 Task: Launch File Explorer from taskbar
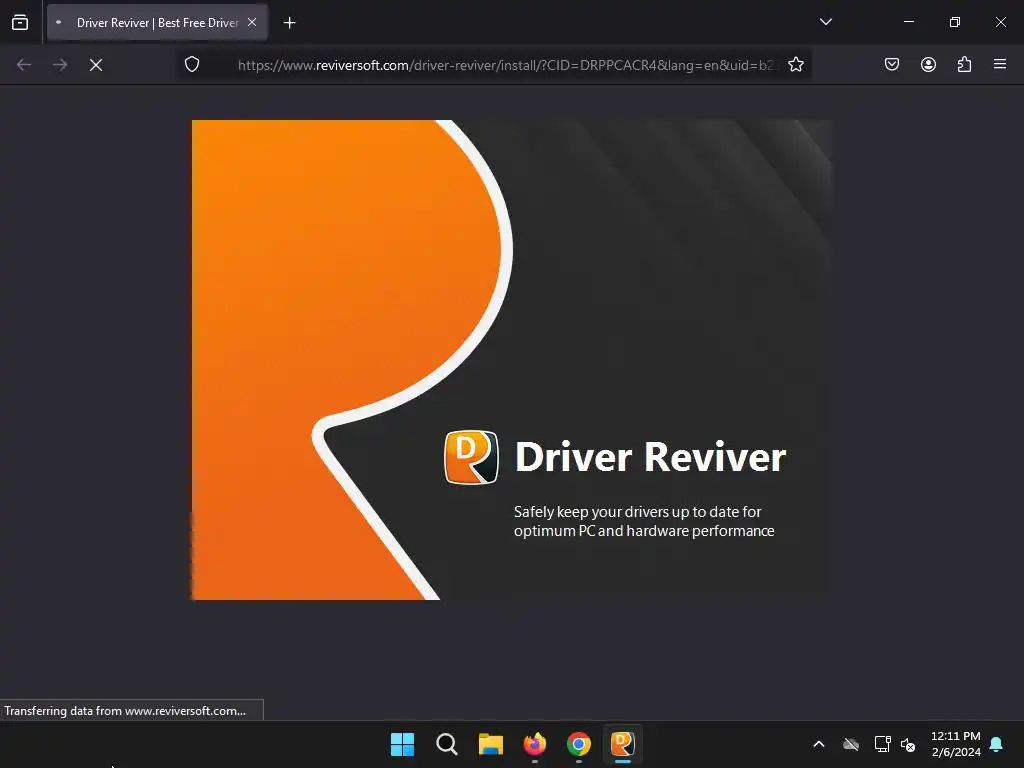point(490,744)
